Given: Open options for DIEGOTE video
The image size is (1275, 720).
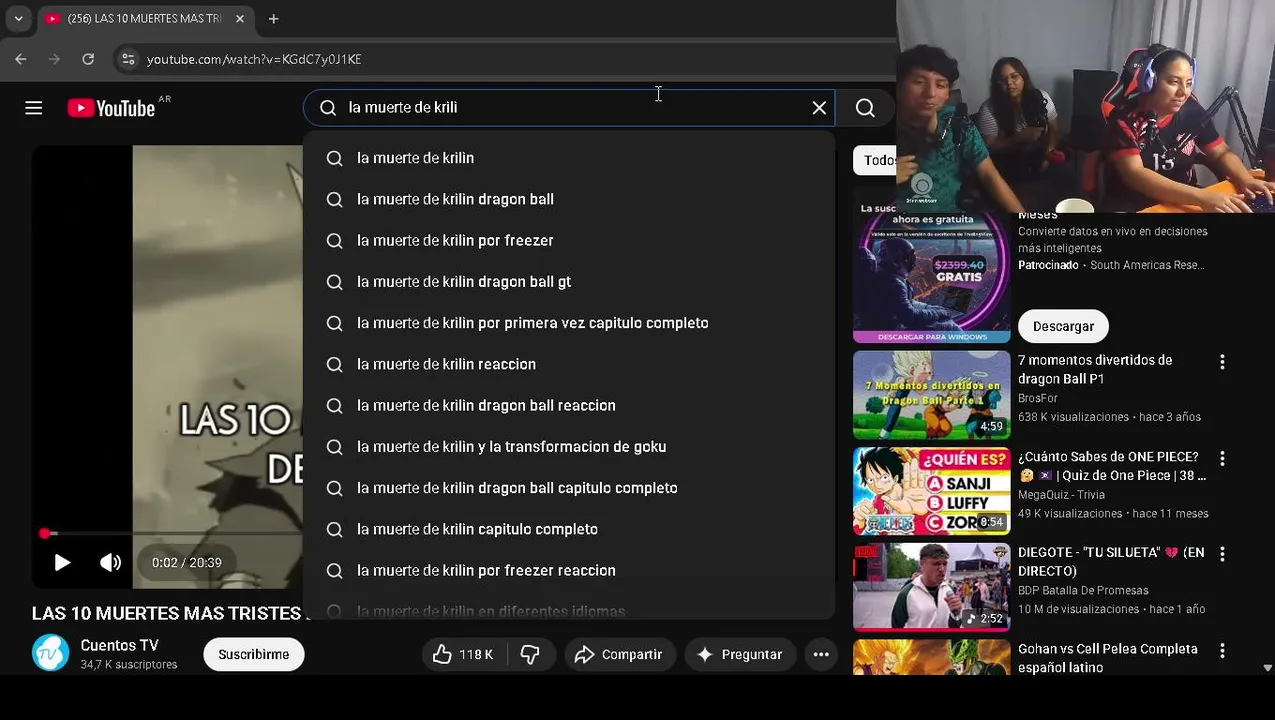Looking at the screenshot, I should (x=1221, y=554).
